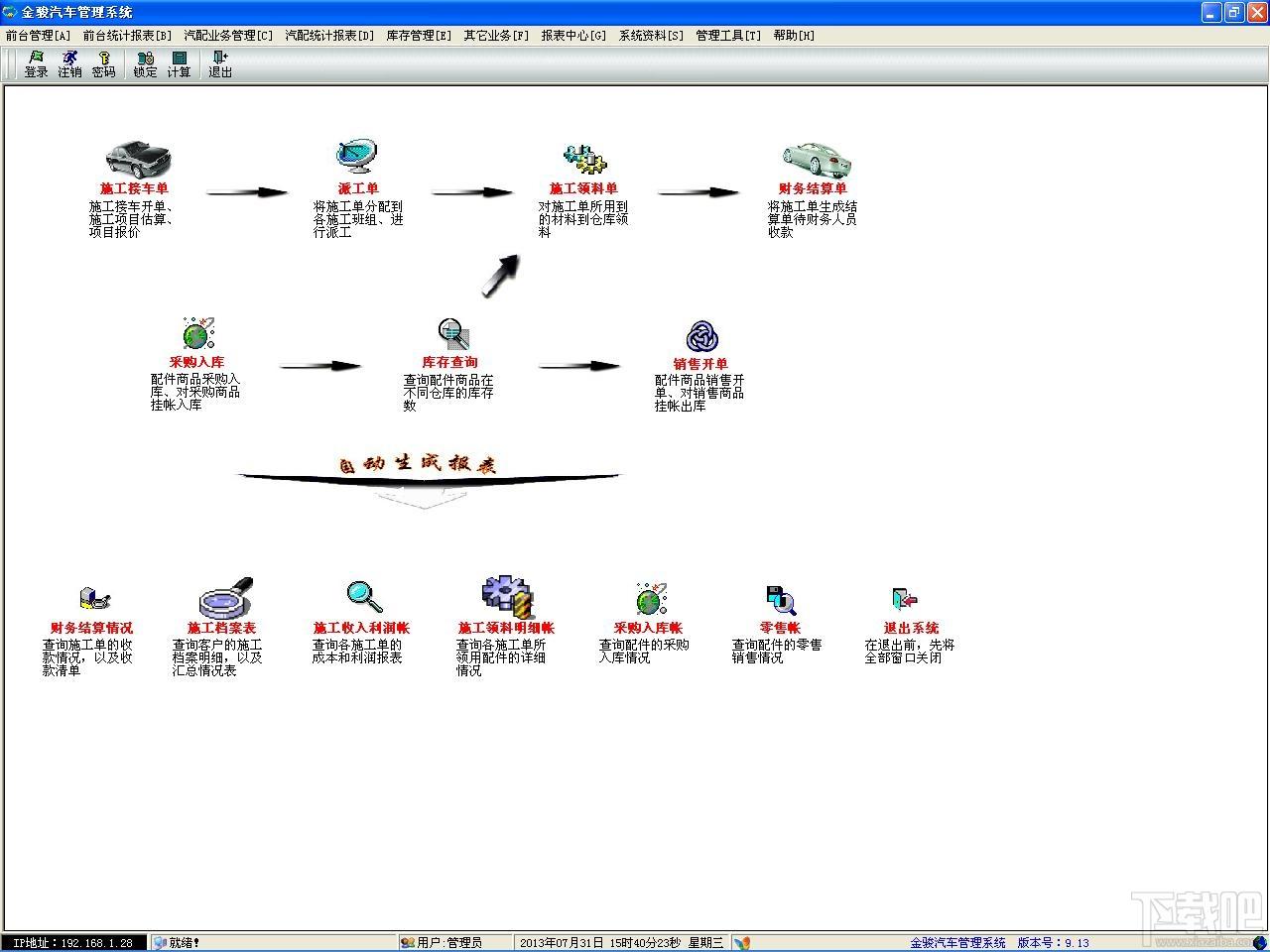Image resolution: width=1270 pixels, height=952 pixels.
Task: Click the colorful icon beside 星期三
Action: coord(742,943)
